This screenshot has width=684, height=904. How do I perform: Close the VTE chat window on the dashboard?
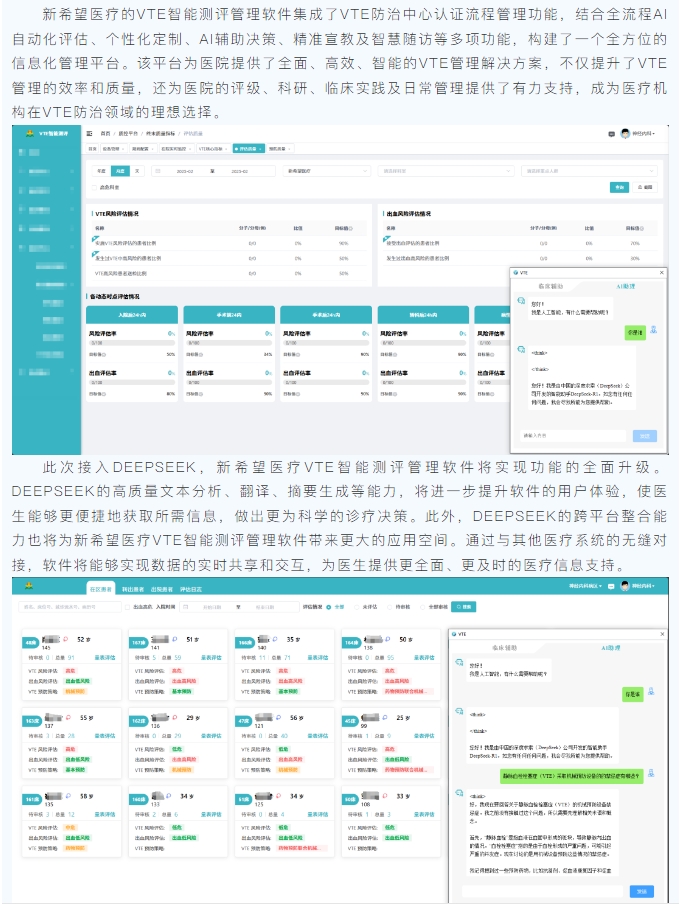tap(659, 272)
